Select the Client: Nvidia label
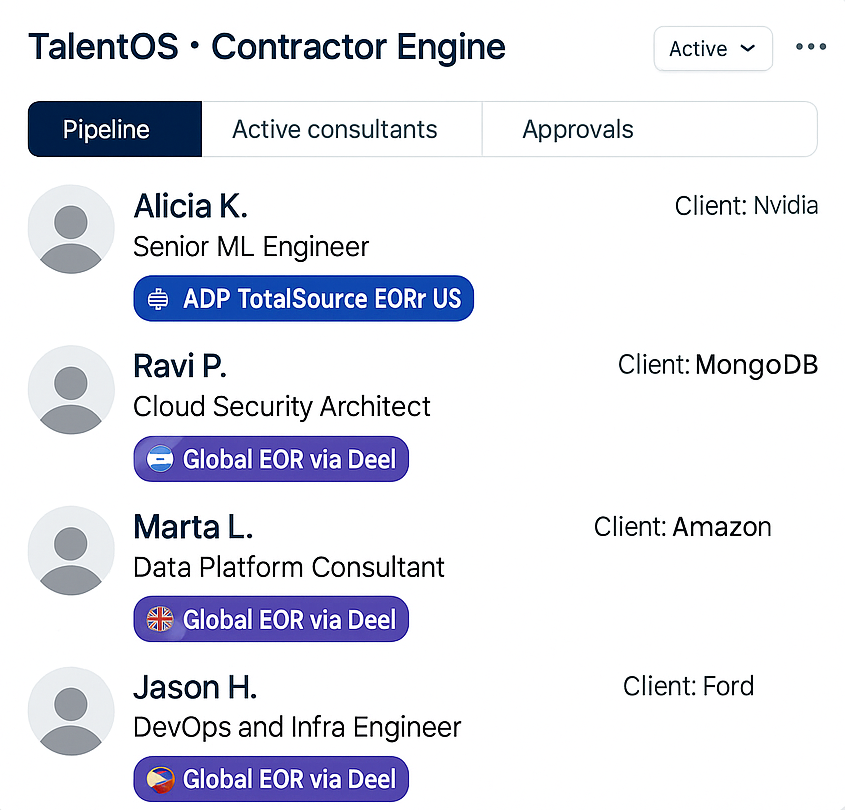845x810 pixels. pyautogui.click(x=746, y=206)
